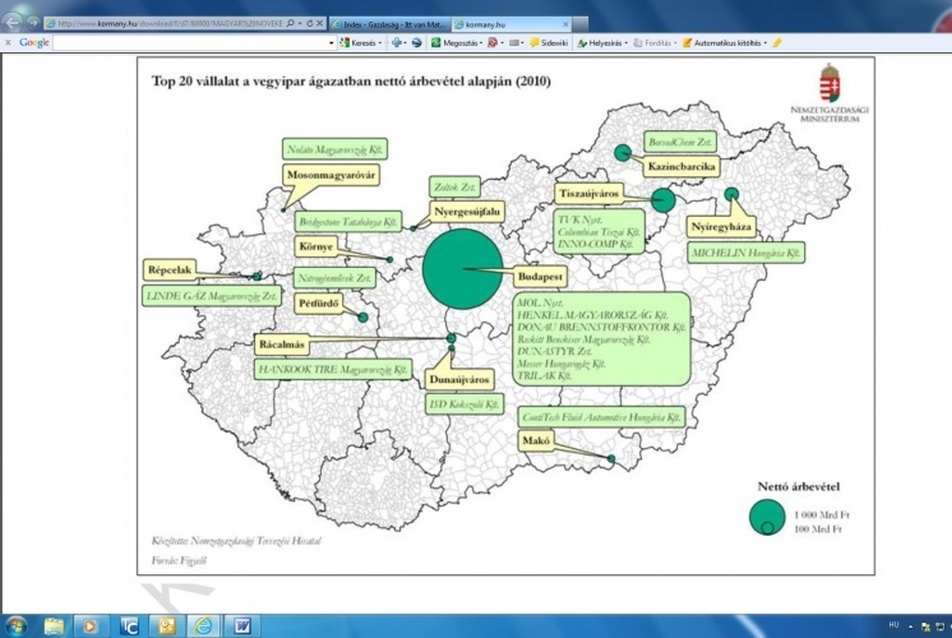
Task: Click the large green Budapest circle on the map
Action: pyautogui.click(x=463, y=269)
